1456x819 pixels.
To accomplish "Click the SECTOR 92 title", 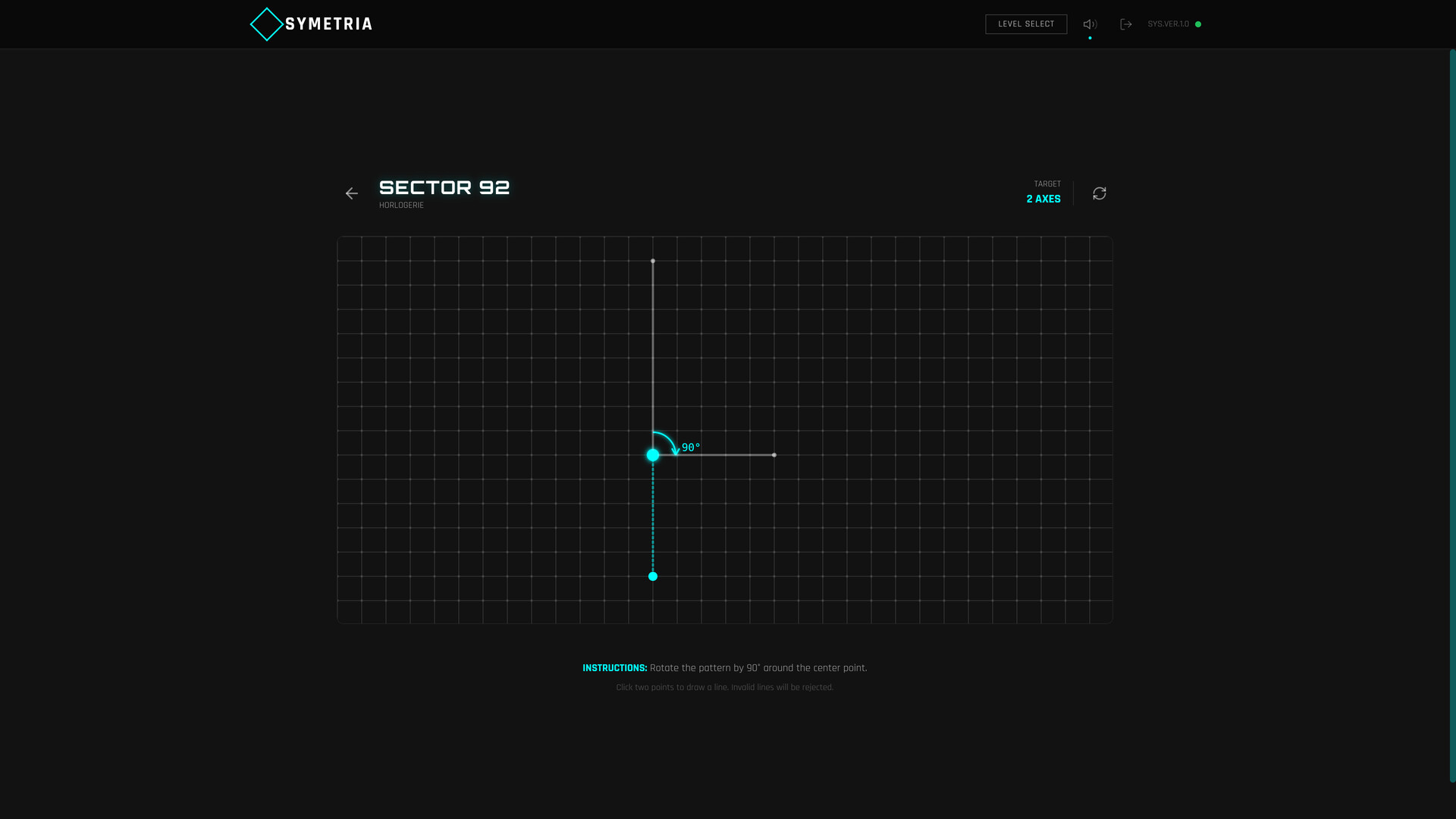I will tap(444, 187).
